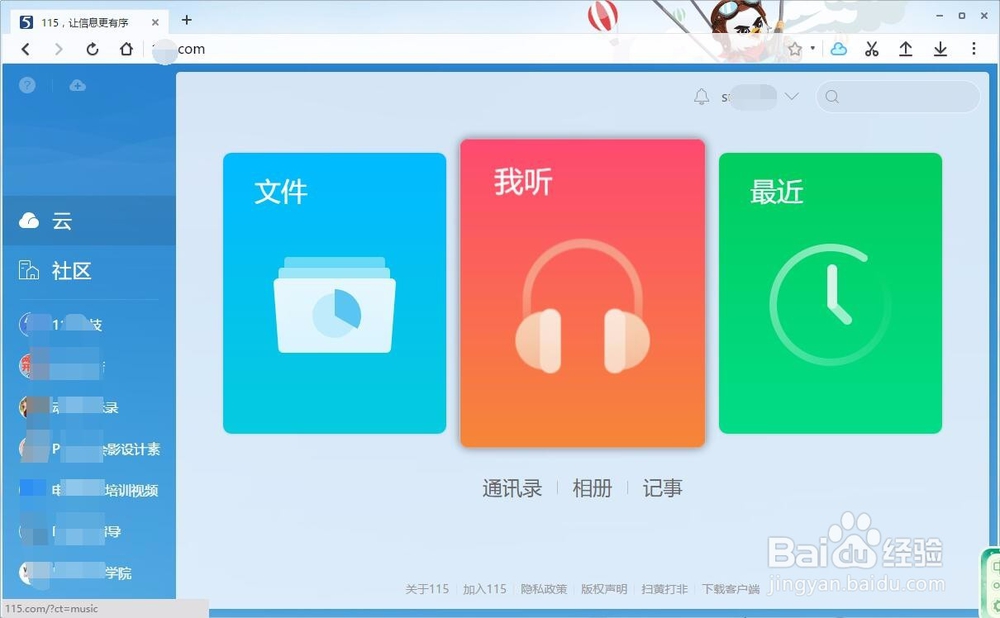Open sidebar group ending in 影设计素
1000x618 pixels.
pyautogui.click(x=89, y=449)
